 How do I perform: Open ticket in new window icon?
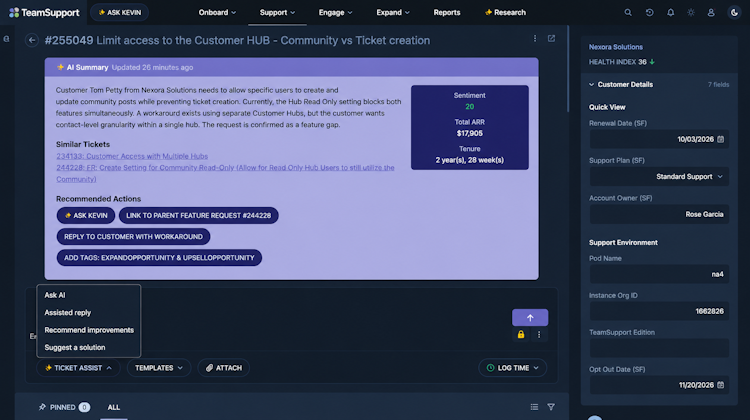pos(551,38)
